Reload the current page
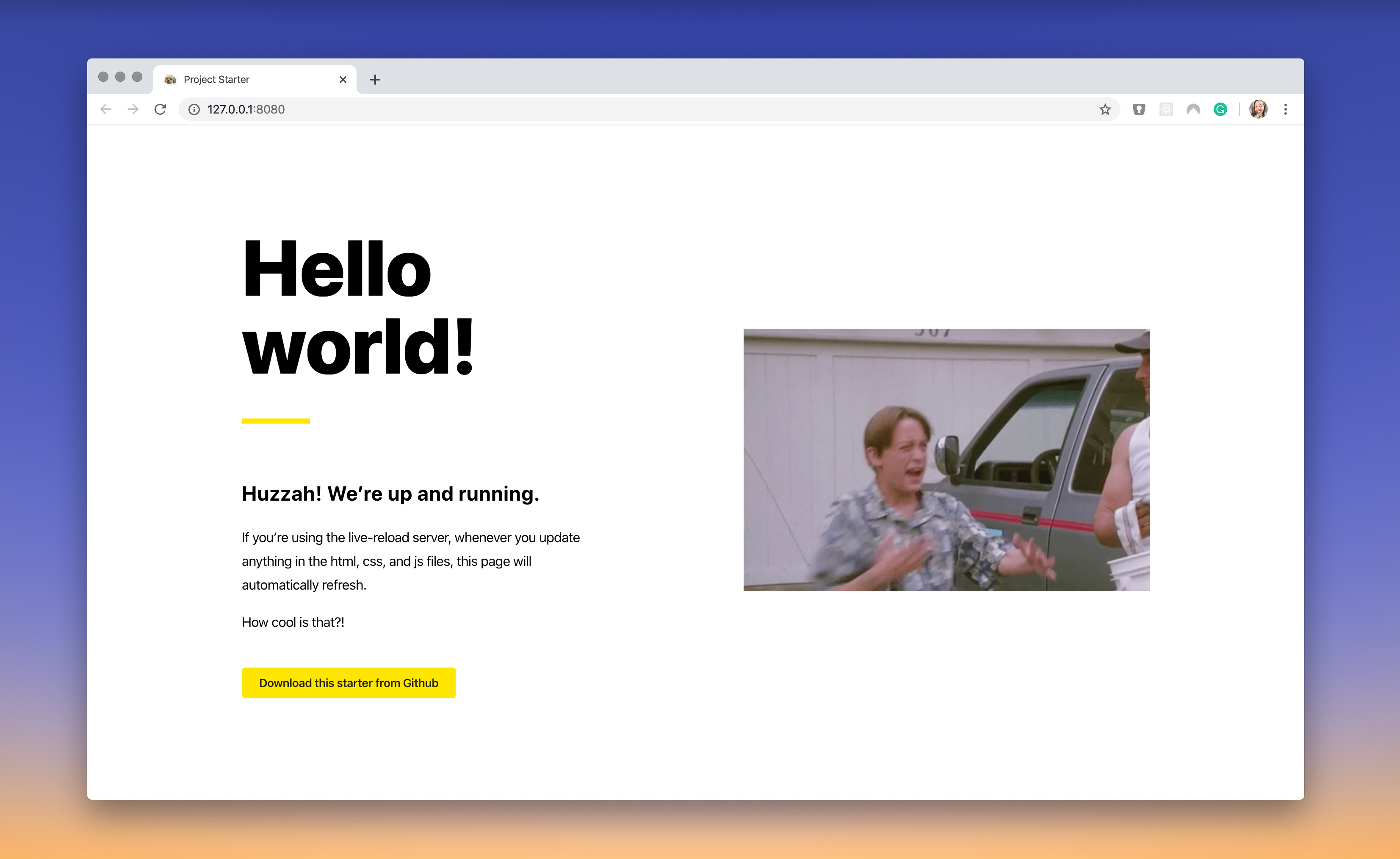The image size is (1400, 859). pyautogui.click(x=161, y=109)
